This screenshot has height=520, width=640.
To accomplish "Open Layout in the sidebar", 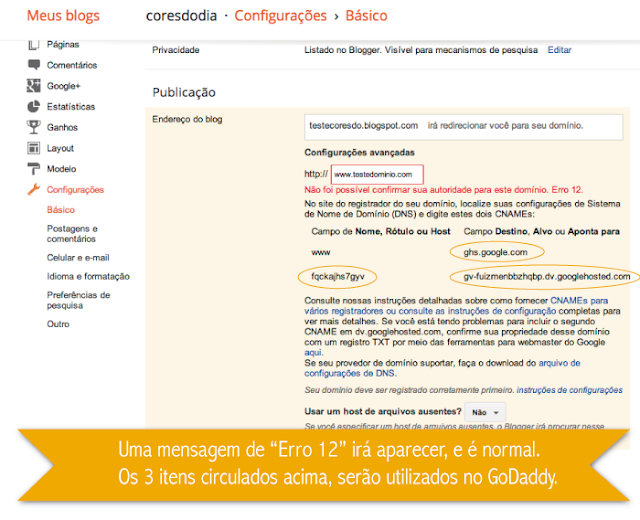I will [x=60, y=148].
